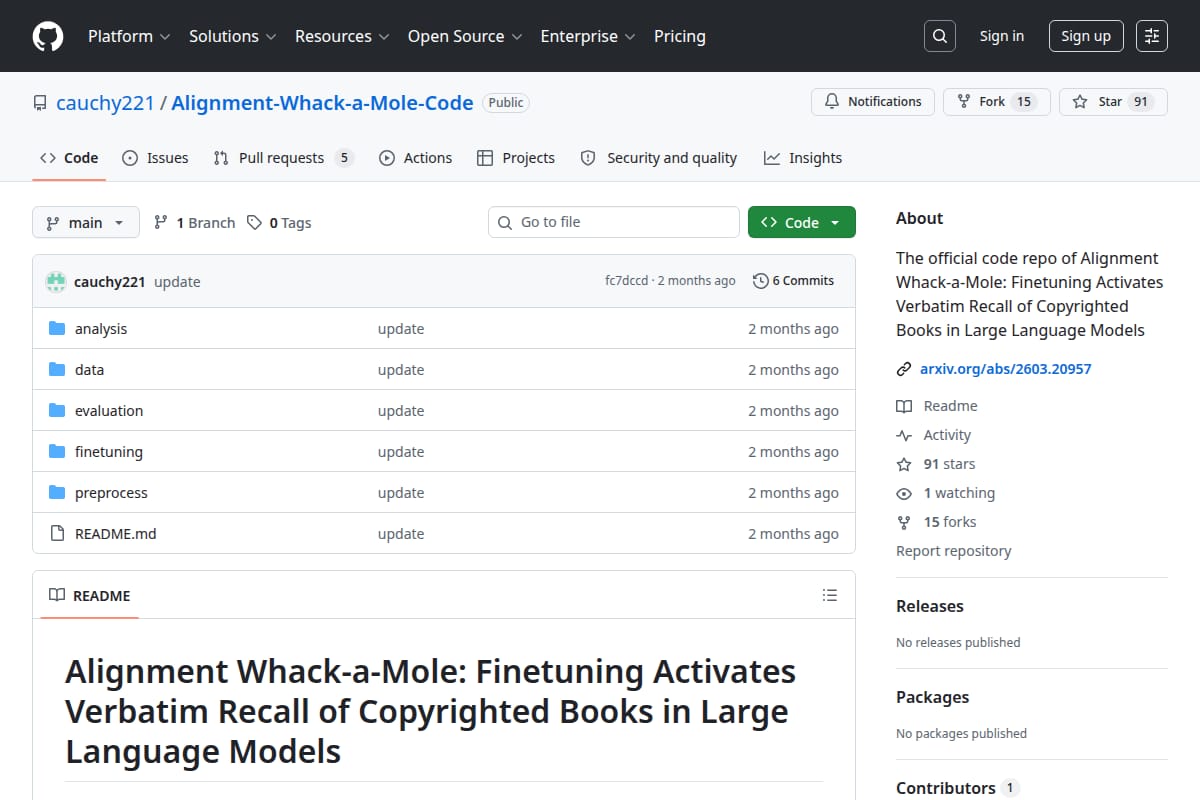Click the repository icon before cauchy221

tap(40, 103)
